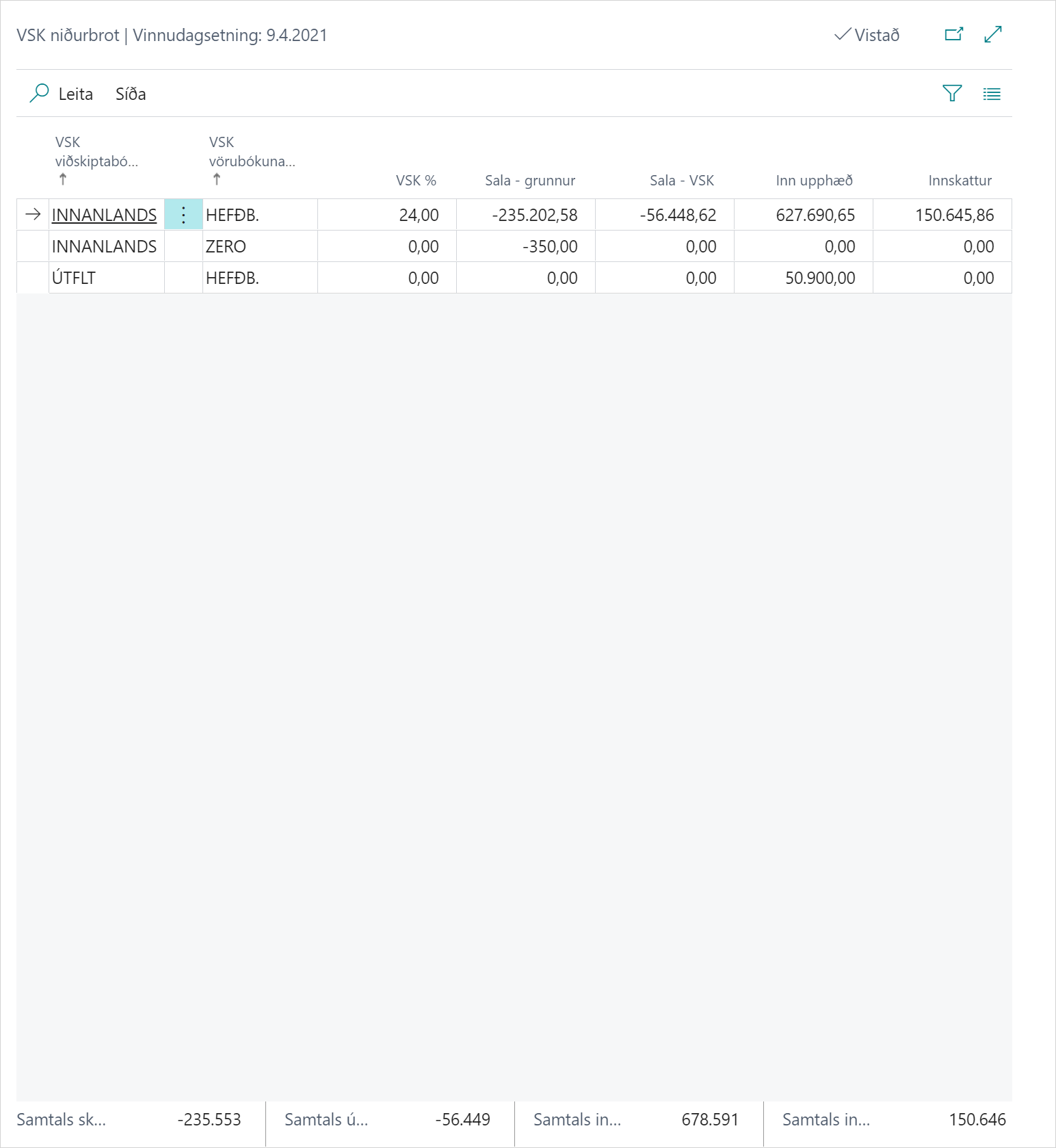Select Inn upphæð value 627.690,65
Screen dimensions: 1056x1148
click(815, 215)
